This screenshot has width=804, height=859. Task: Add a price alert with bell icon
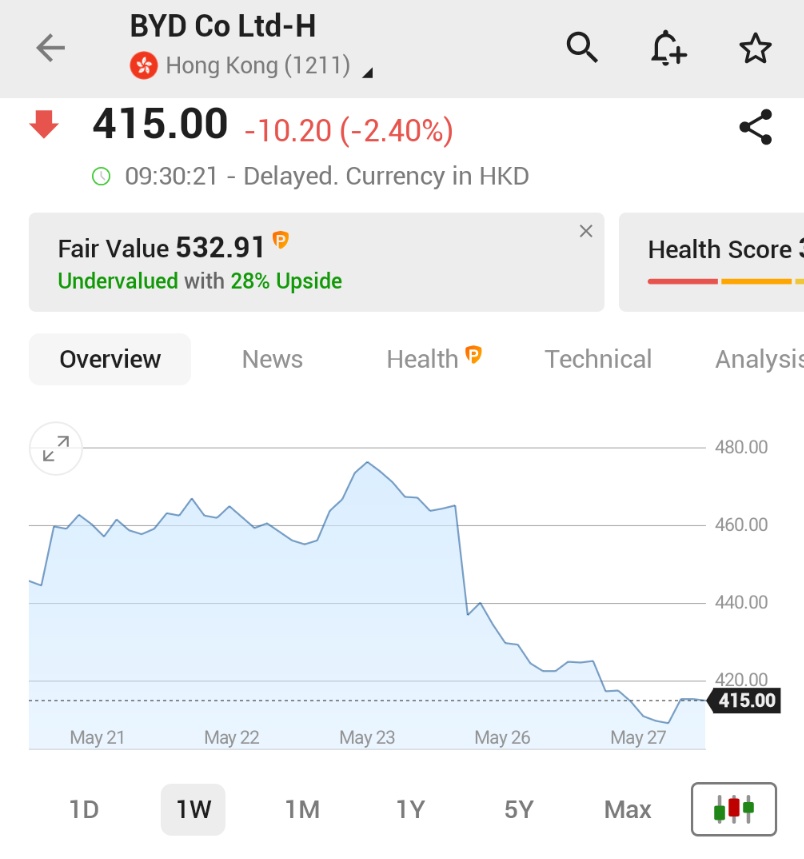click(x=668, y=48)
